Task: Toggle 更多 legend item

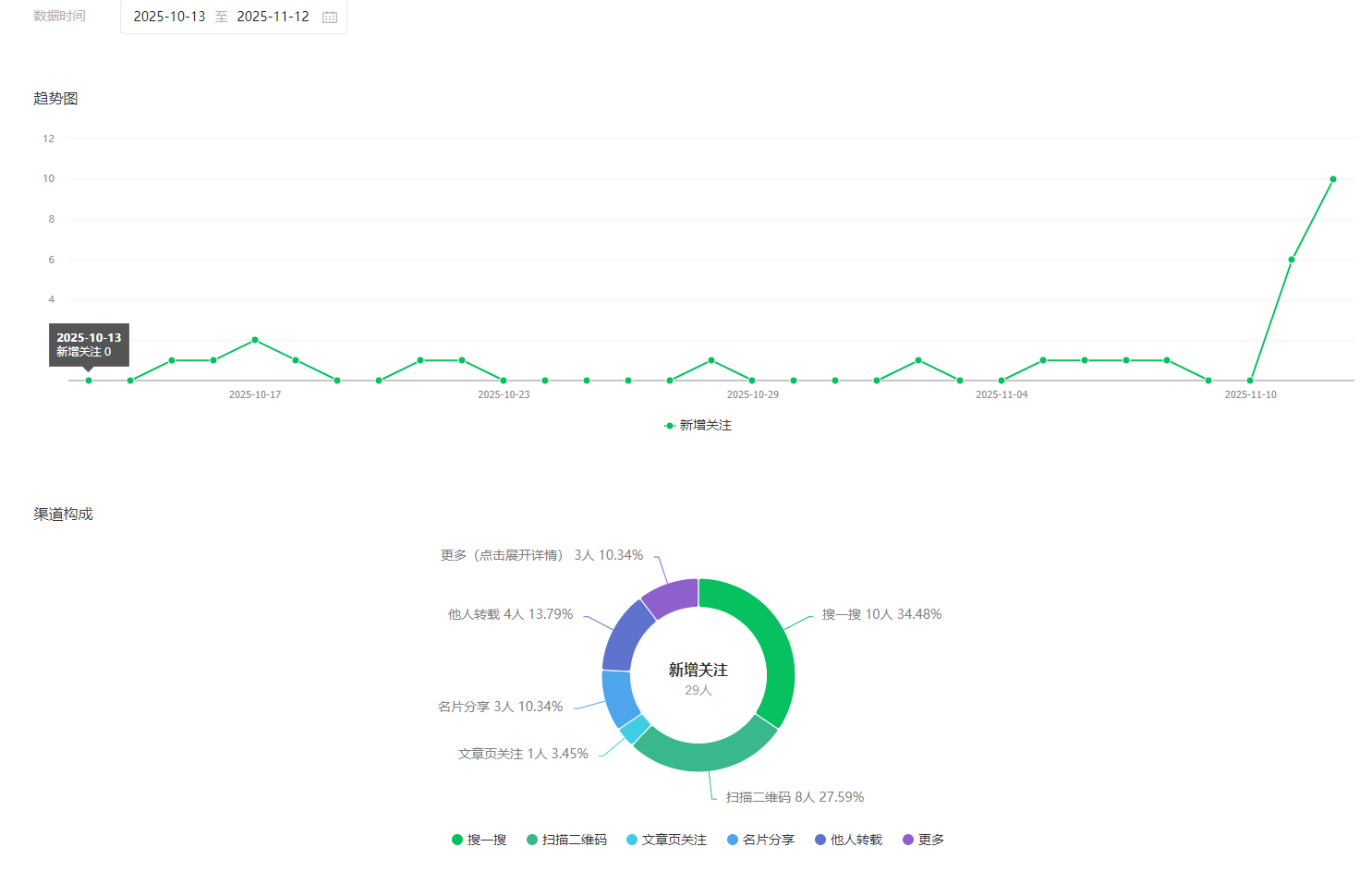Action: (x=923, y=840)
